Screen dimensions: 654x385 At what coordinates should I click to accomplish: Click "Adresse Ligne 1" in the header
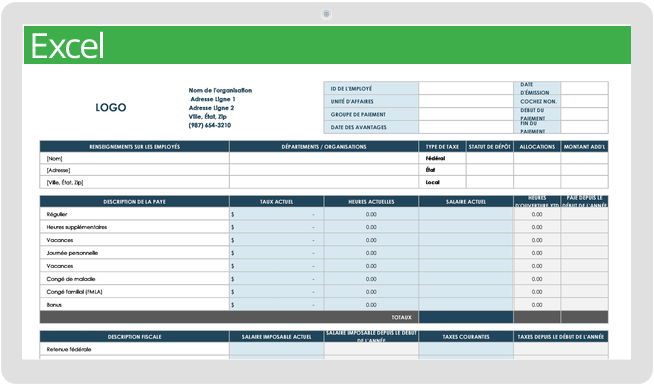(213, 99)
